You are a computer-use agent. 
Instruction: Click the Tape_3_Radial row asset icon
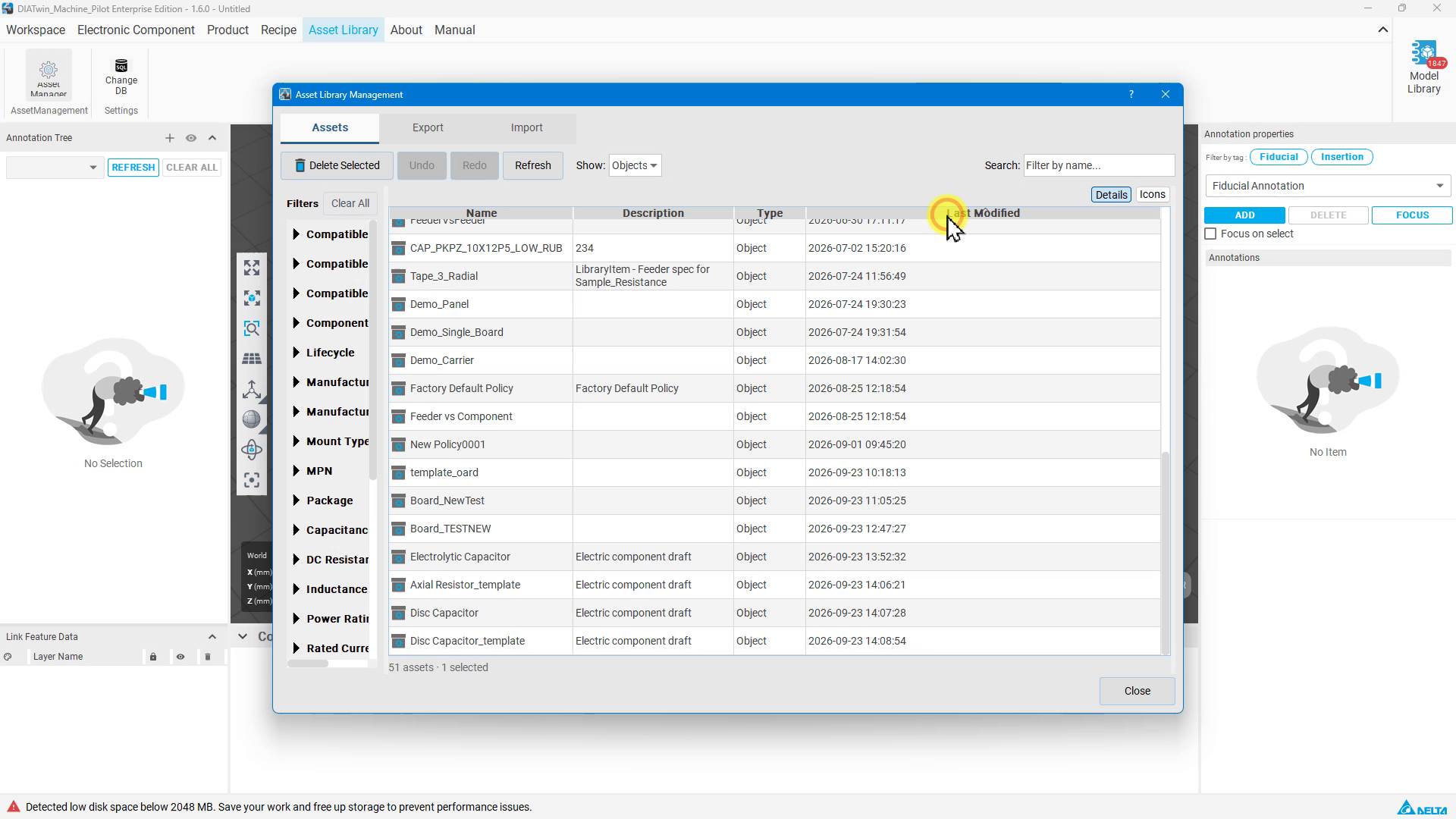398,277
